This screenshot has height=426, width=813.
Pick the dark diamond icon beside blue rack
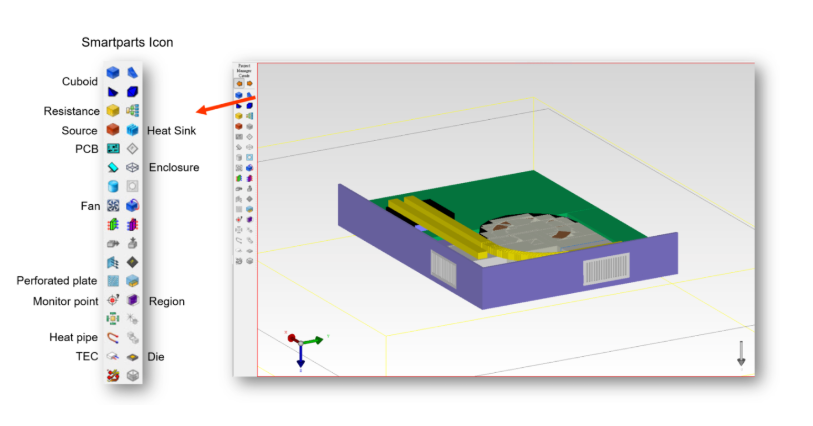132,262
